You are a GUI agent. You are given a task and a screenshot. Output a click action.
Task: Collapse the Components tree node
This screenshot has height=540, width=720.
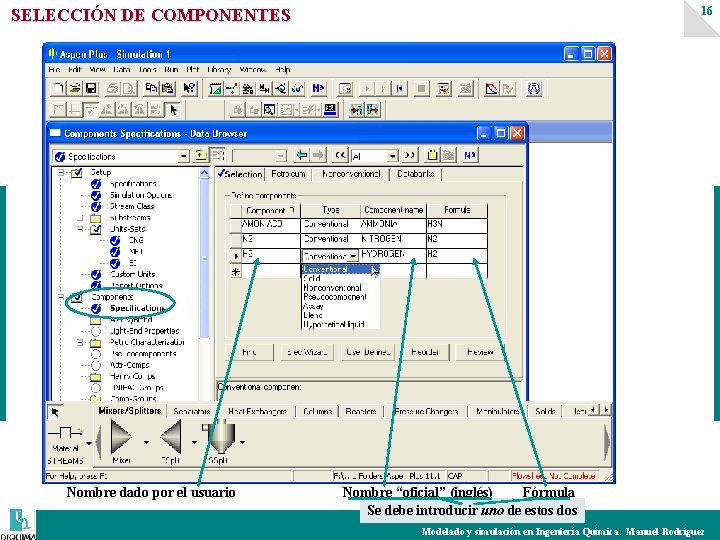[x=61, y=297]
